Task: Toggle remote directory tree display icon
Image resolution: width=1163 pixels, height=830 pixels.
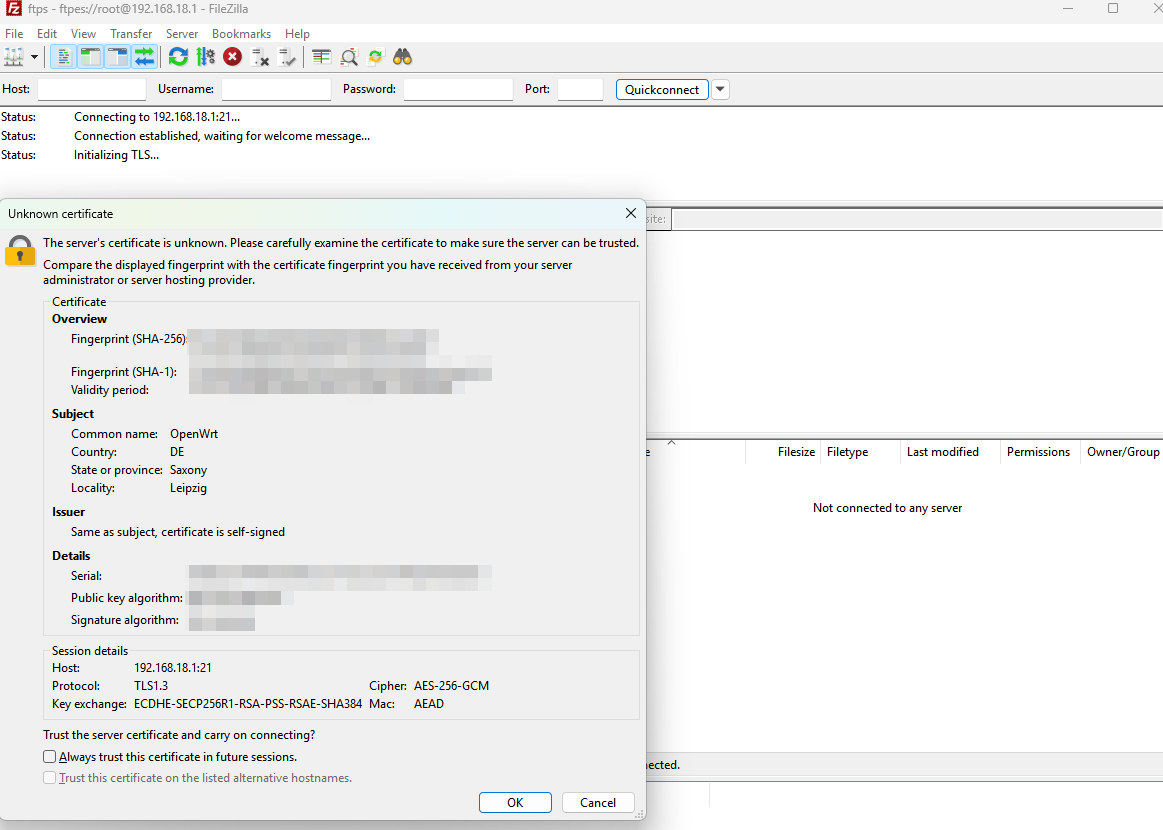Action: click(117, 57)
